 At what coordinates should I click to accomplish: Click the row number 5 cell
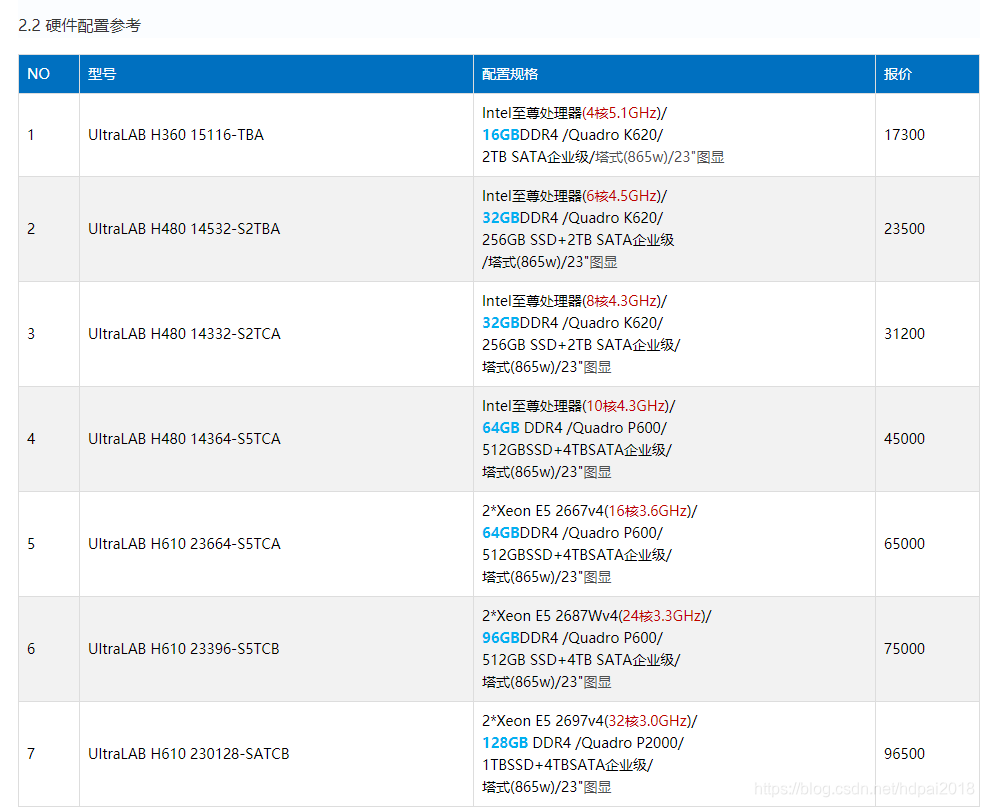coord(49,543)
